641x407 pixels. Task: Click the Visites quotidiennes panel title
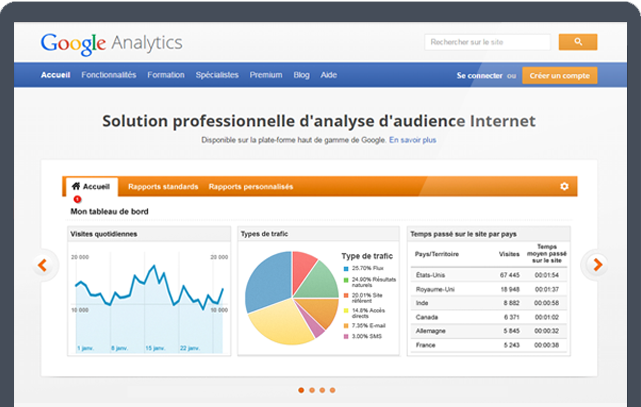click(x=104, y=234)
